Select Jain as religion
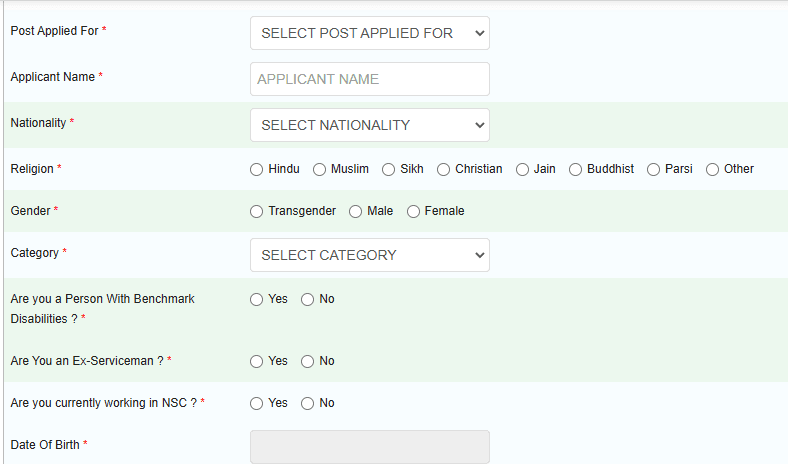 pyautogui.click(x=522, y=169)
